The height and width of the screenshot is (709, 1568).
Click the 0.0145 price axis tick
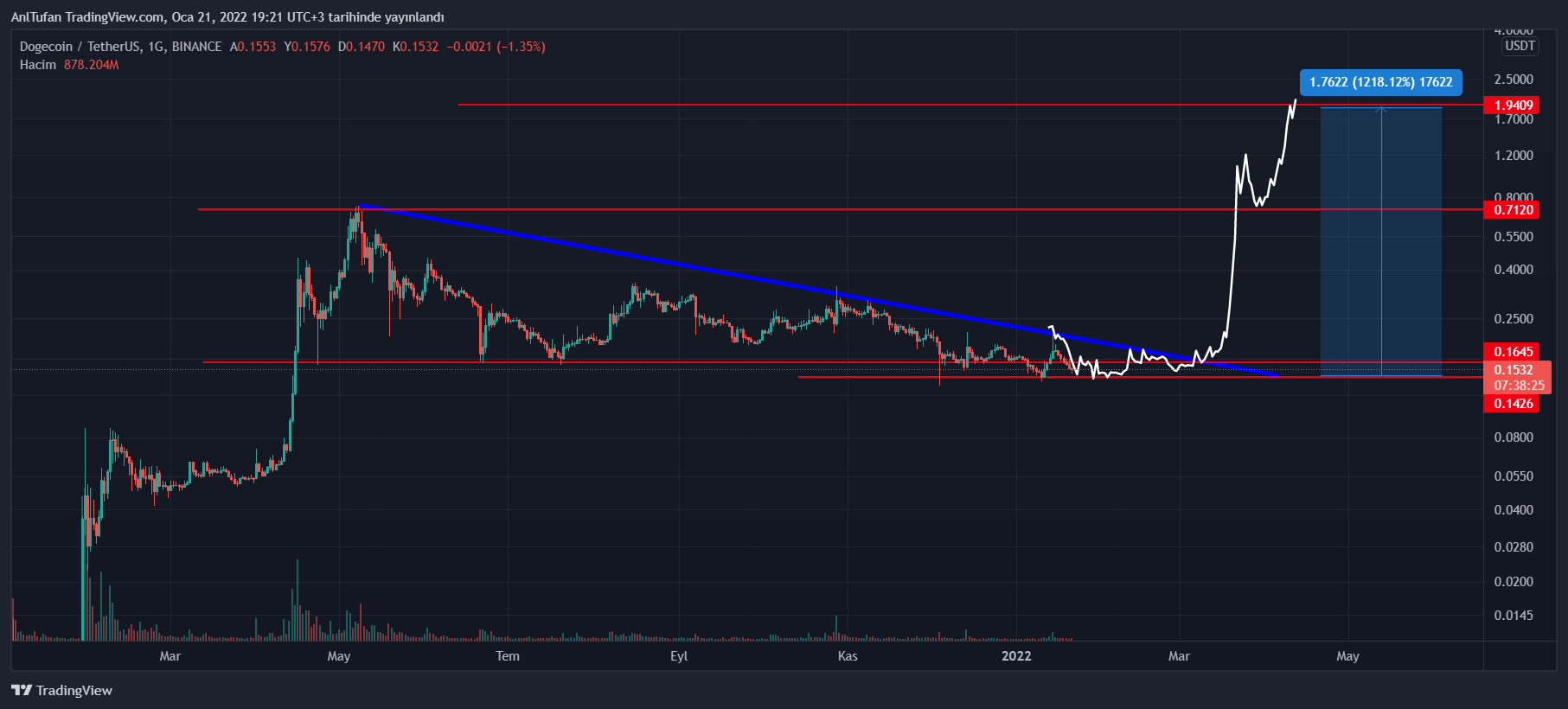[x=1513, y=616]
